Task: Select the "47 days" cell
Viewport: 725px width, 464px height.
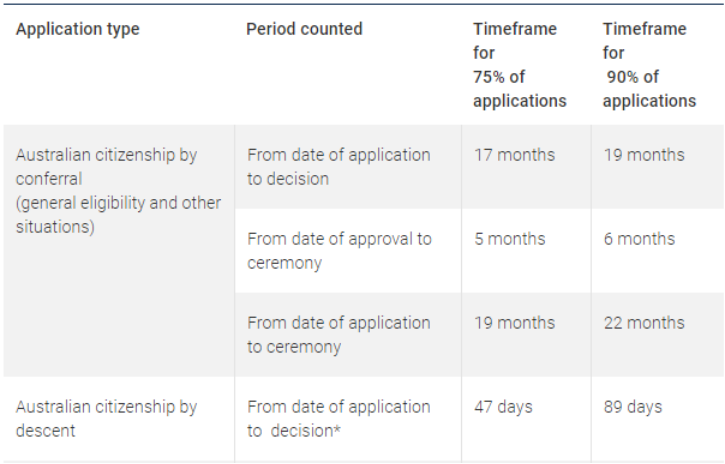Action: 503,407
